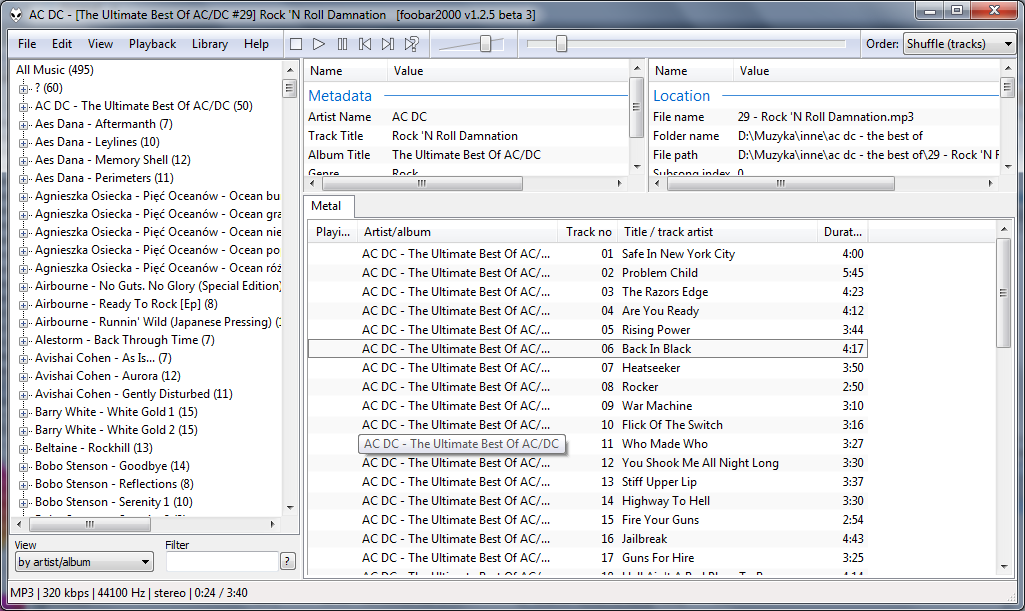The image size is (1025, 611).
Task: Expand AC DC - The Ultimate Best Of node
Action: 24,107
